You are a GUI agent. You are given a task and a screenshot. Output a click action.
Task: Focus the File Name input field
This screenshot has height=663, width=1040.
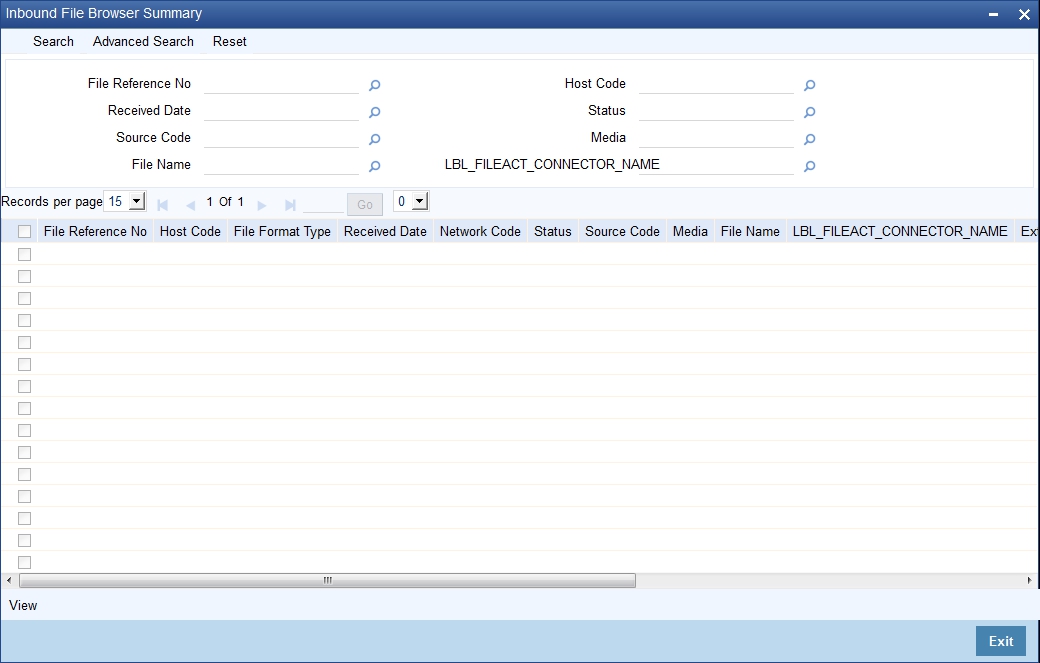click(x=281, y=166)
